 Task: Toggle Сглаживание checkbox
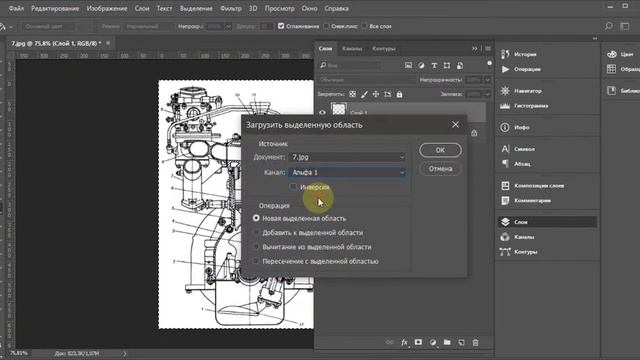tap(281, 26)
